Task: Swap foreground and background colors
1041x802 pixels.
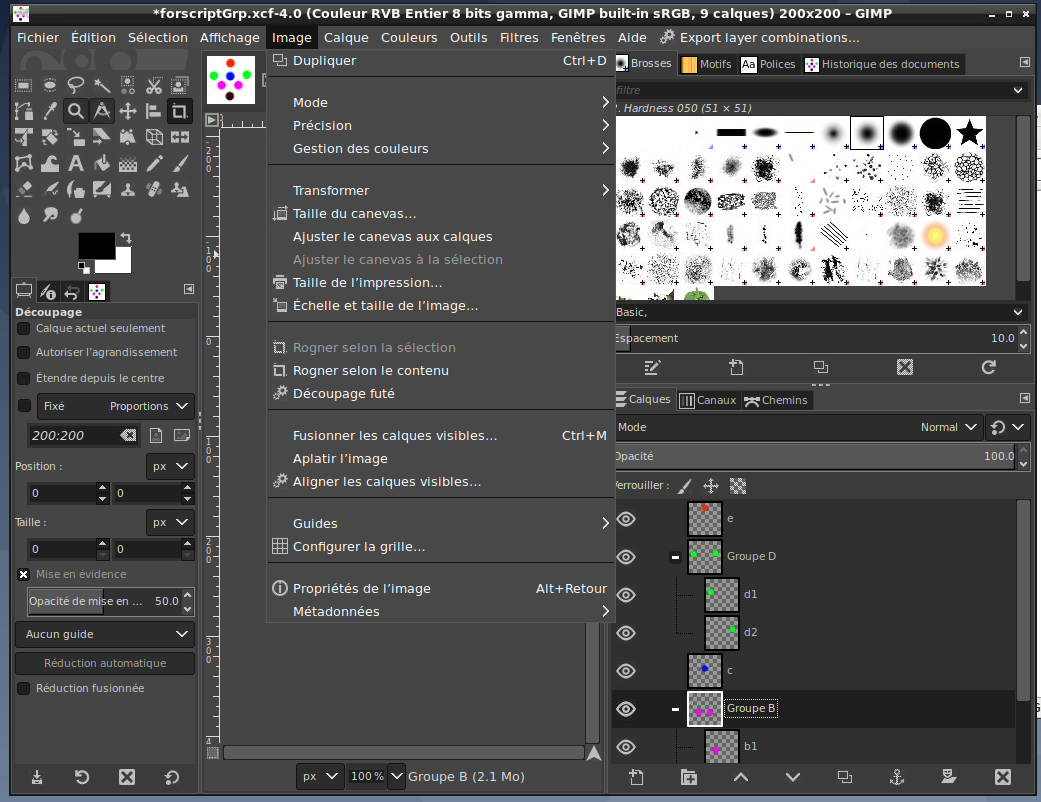Action: point(125,238)
